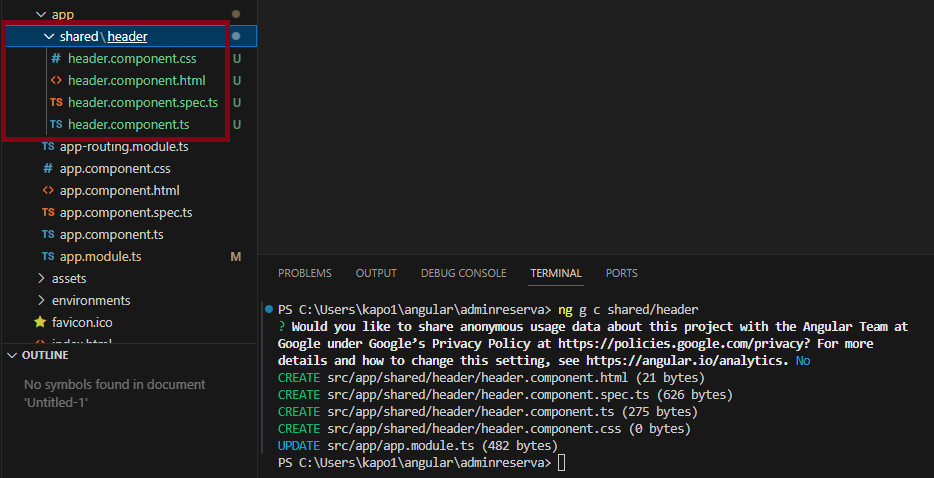Click the U badge beside header.component.spec.ts
The image size is (934, 478).
coord(236,103)
